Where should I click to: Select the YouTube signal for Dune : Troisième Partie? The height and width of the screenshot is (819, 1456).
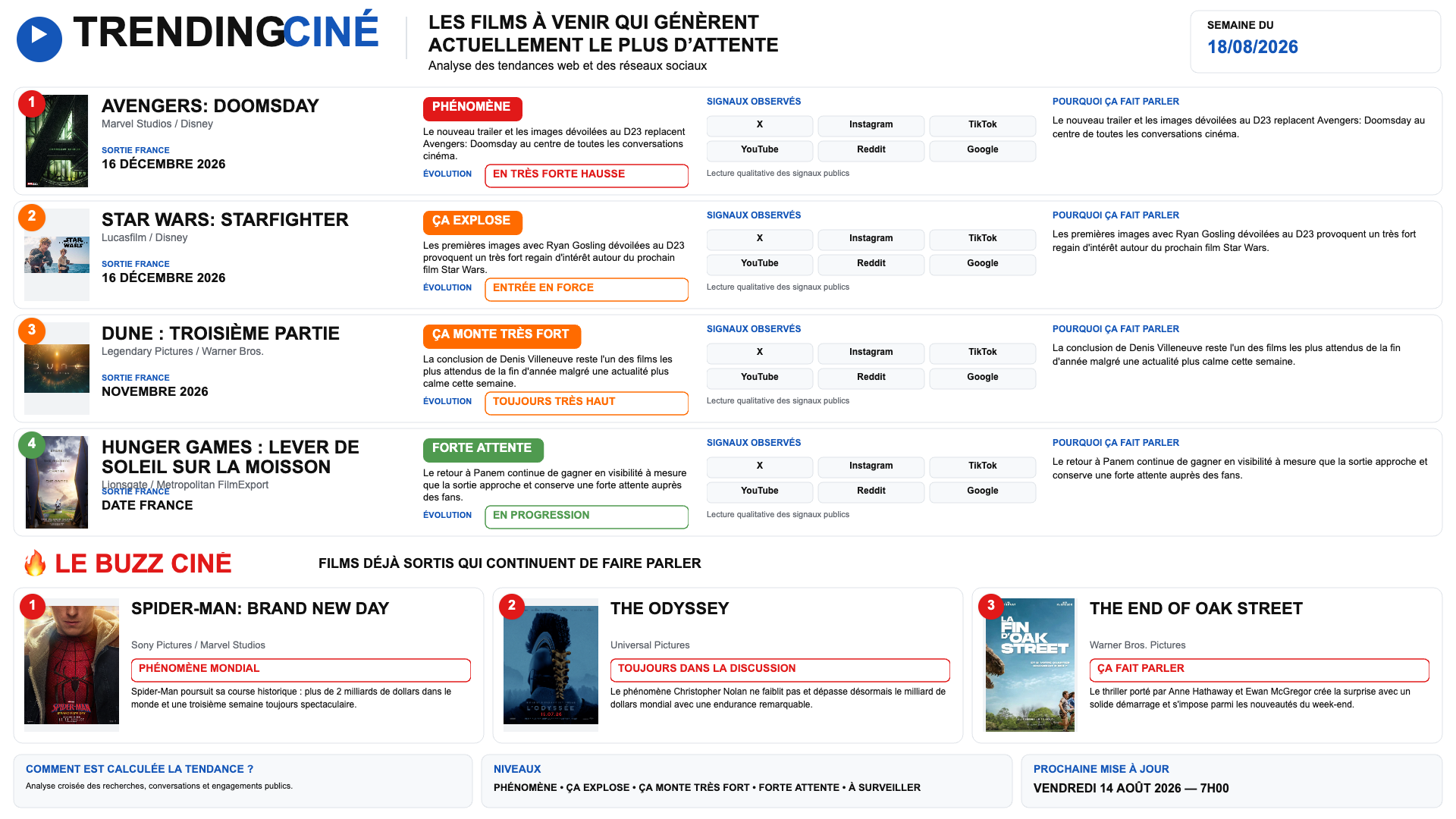coord(760,378)
